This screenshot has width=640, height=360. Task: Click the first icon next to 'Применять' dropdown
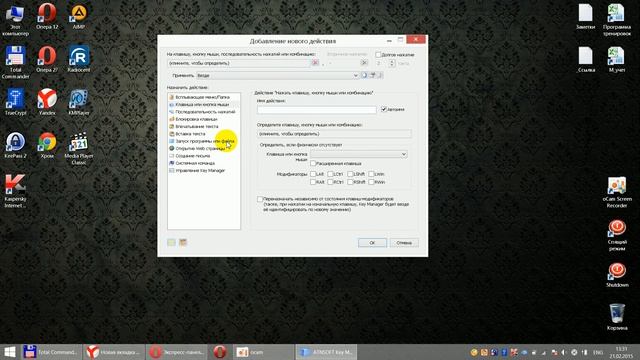[364, 75]
